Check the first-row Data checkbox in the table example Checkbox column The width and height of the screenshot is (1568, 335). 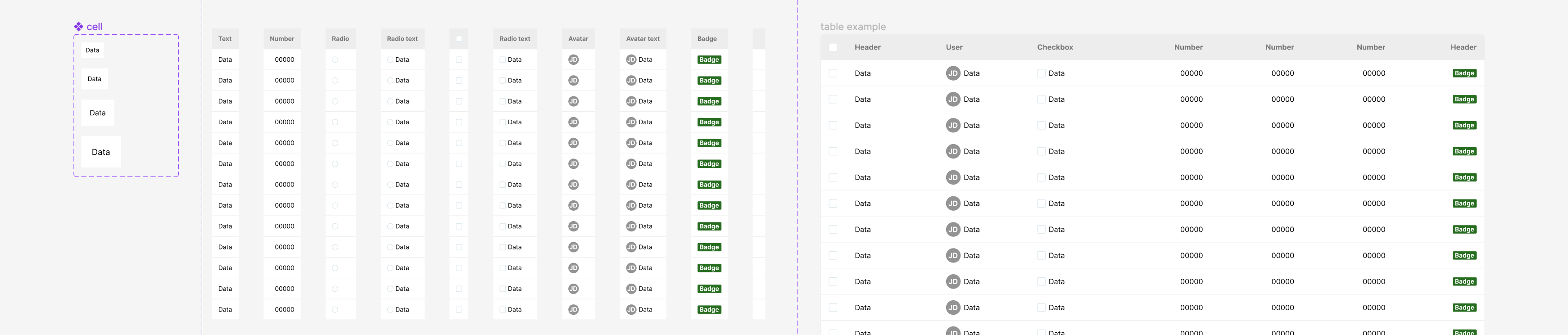(x=1042, y=73)
